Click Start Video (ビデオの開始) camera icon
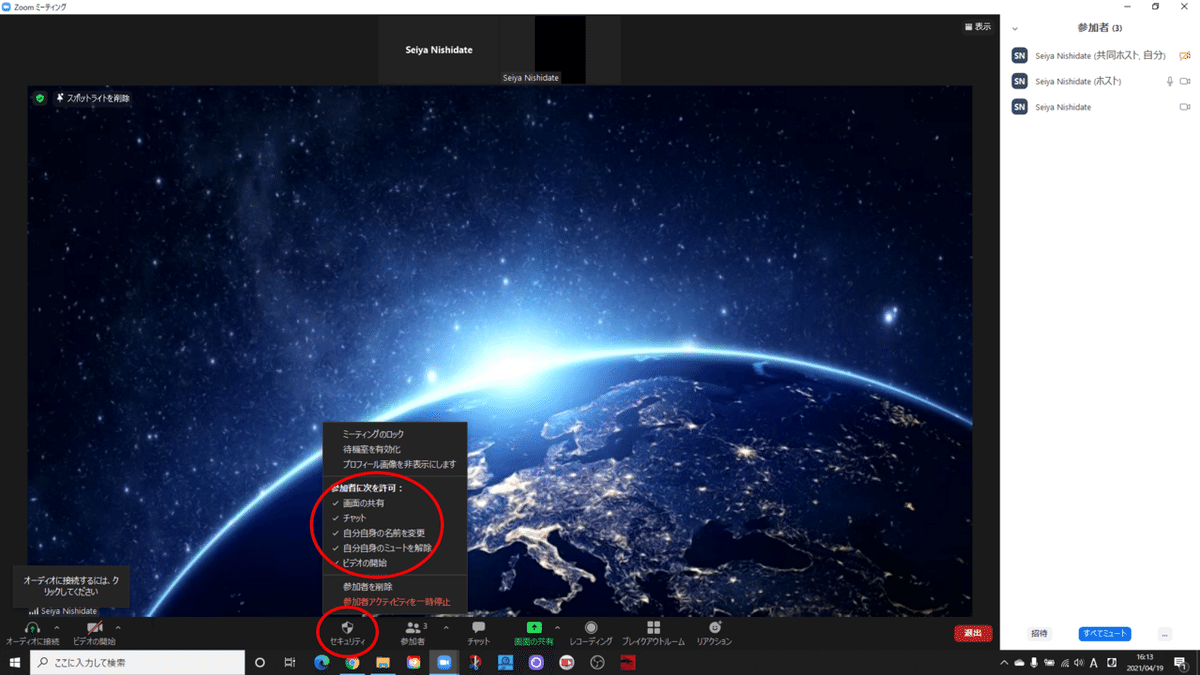Image resolution: width=1200 pixels, height=675 pixels. point(94,627)
